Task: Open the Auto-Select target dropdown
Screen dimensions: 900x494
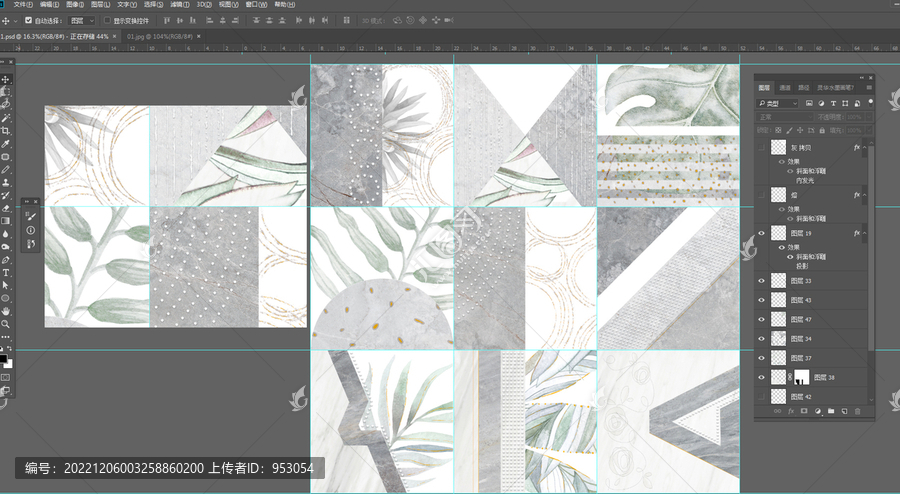Action: tap(82, 21)
